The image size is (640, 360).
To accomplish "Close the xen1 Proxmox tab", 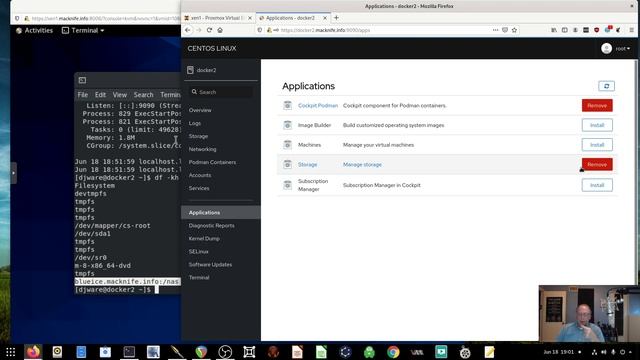I will pyautogui.click(x=250, y=18).
